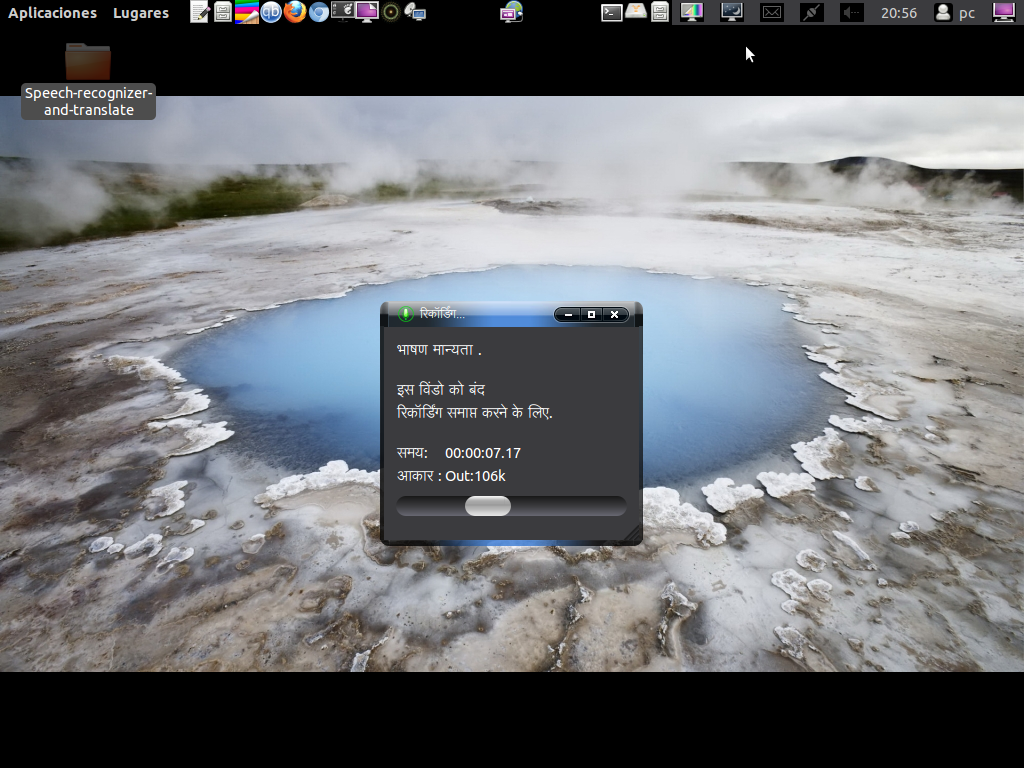Open the dotted circular ring icon
The image size is (1024, 768).
coord(391,12)
